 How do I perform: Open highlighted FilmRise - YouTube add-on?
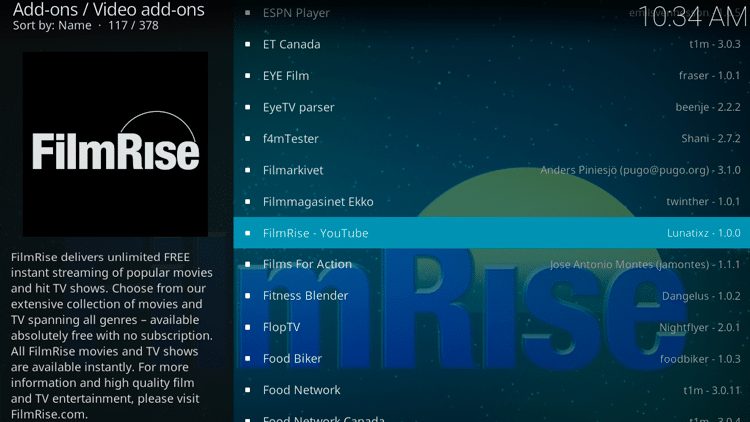tap(491, 233)
